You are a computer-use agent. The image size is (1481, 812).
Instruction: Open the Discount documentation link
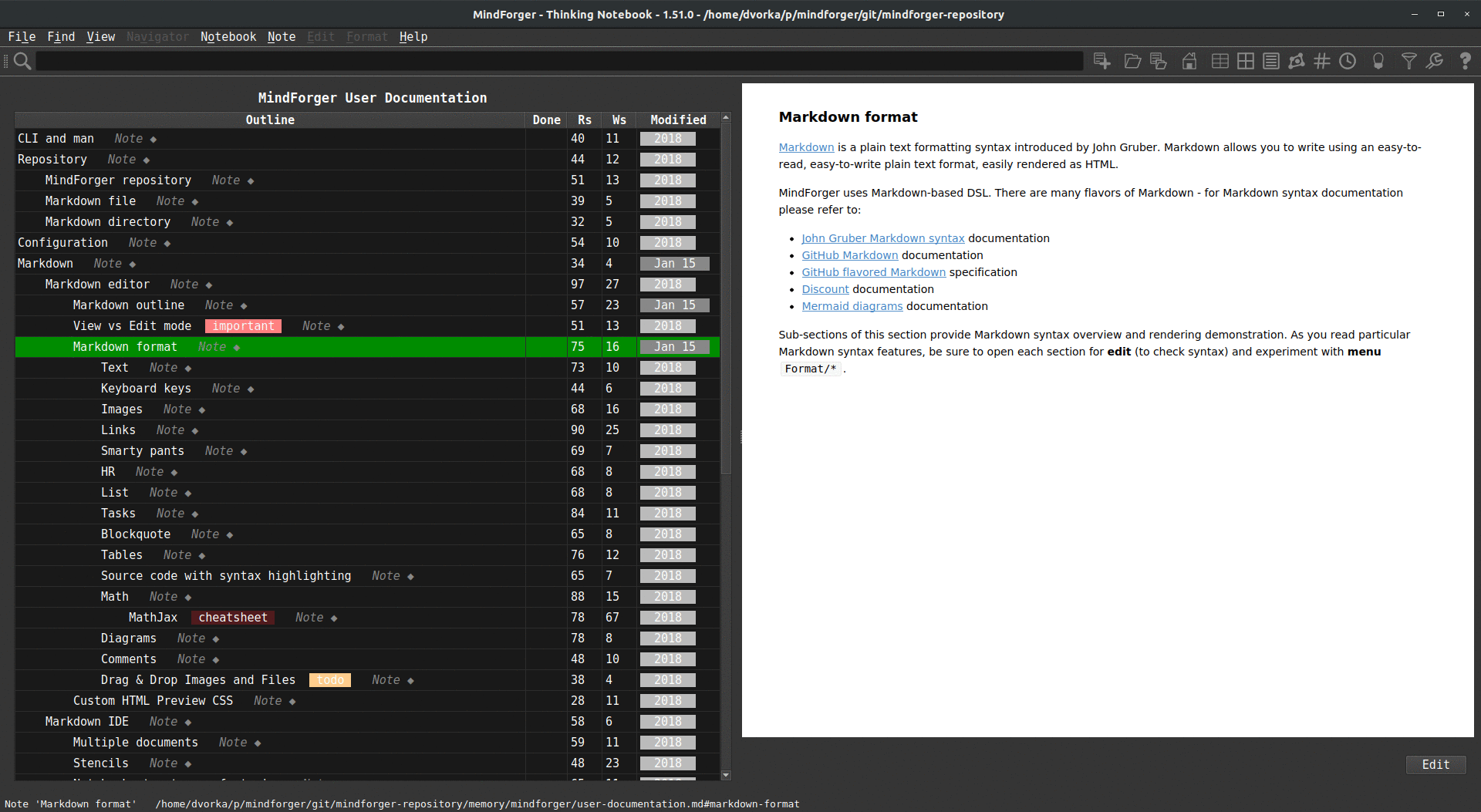pos(825,289)
